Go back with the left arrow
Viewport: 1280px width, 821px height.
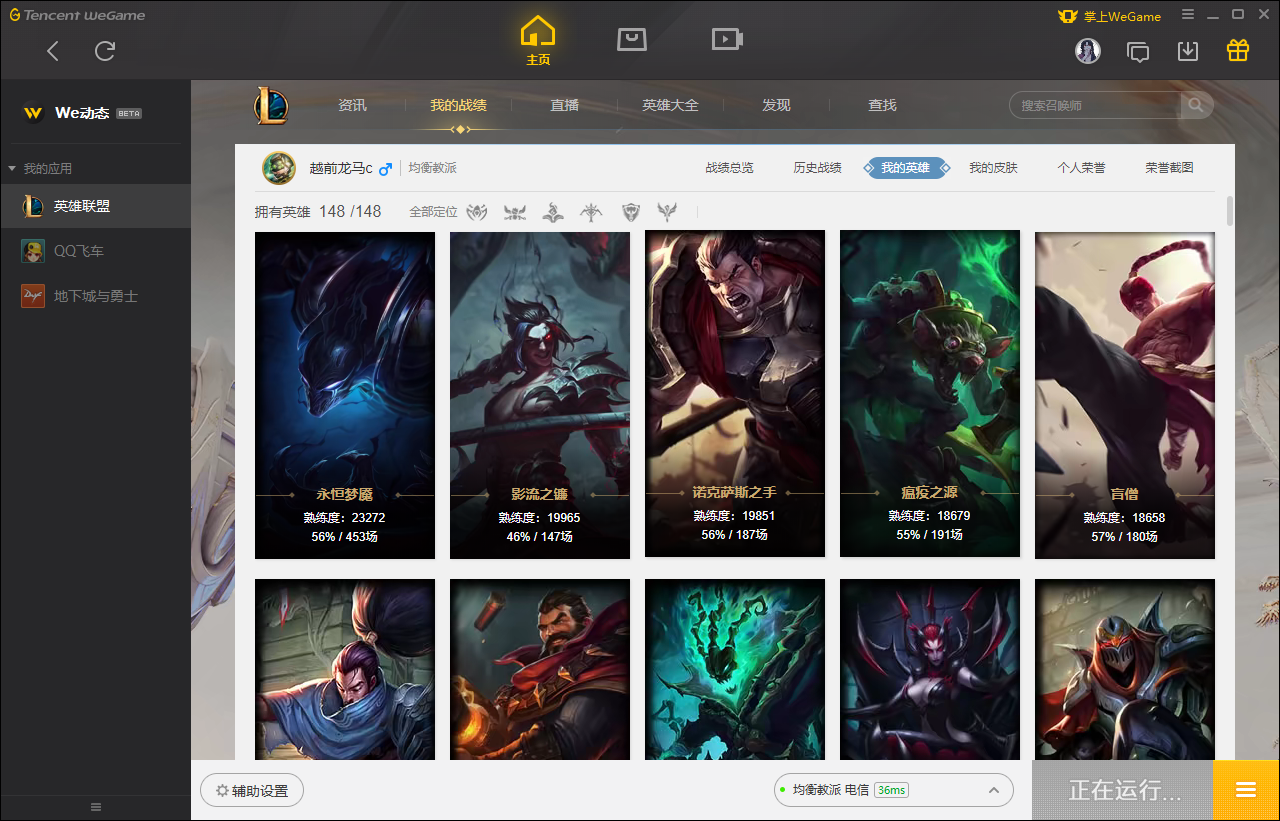pos(53,51)
